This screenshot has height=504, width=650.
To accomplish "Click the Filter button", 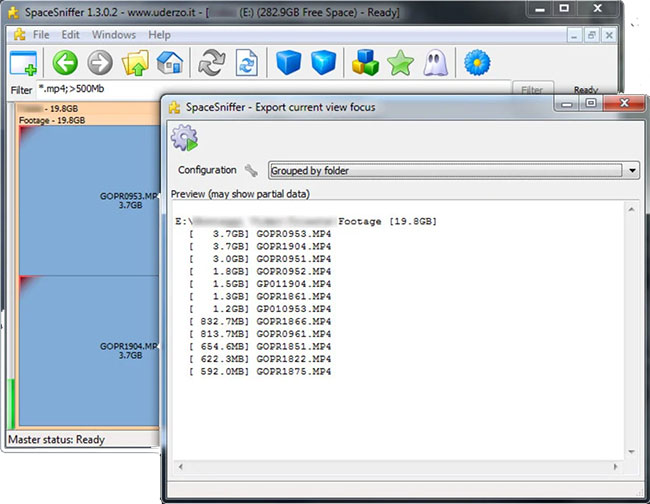I will [x=533, y=90].
